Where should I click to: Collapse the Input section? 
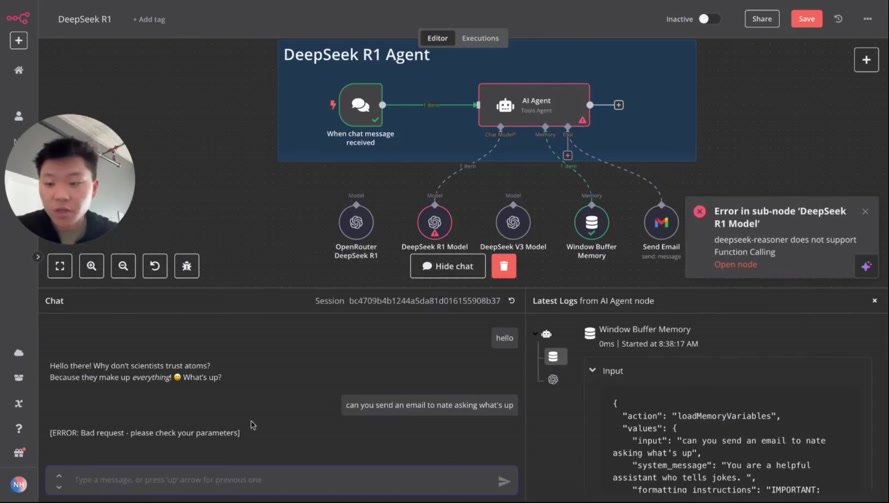(592, 370)
